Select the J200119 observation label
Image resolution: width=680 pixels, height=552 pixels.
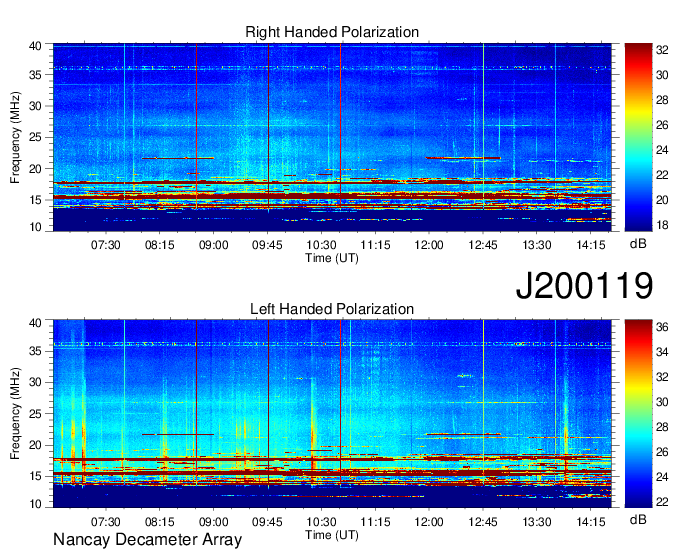pyautogui.click(x=584, y=285)
